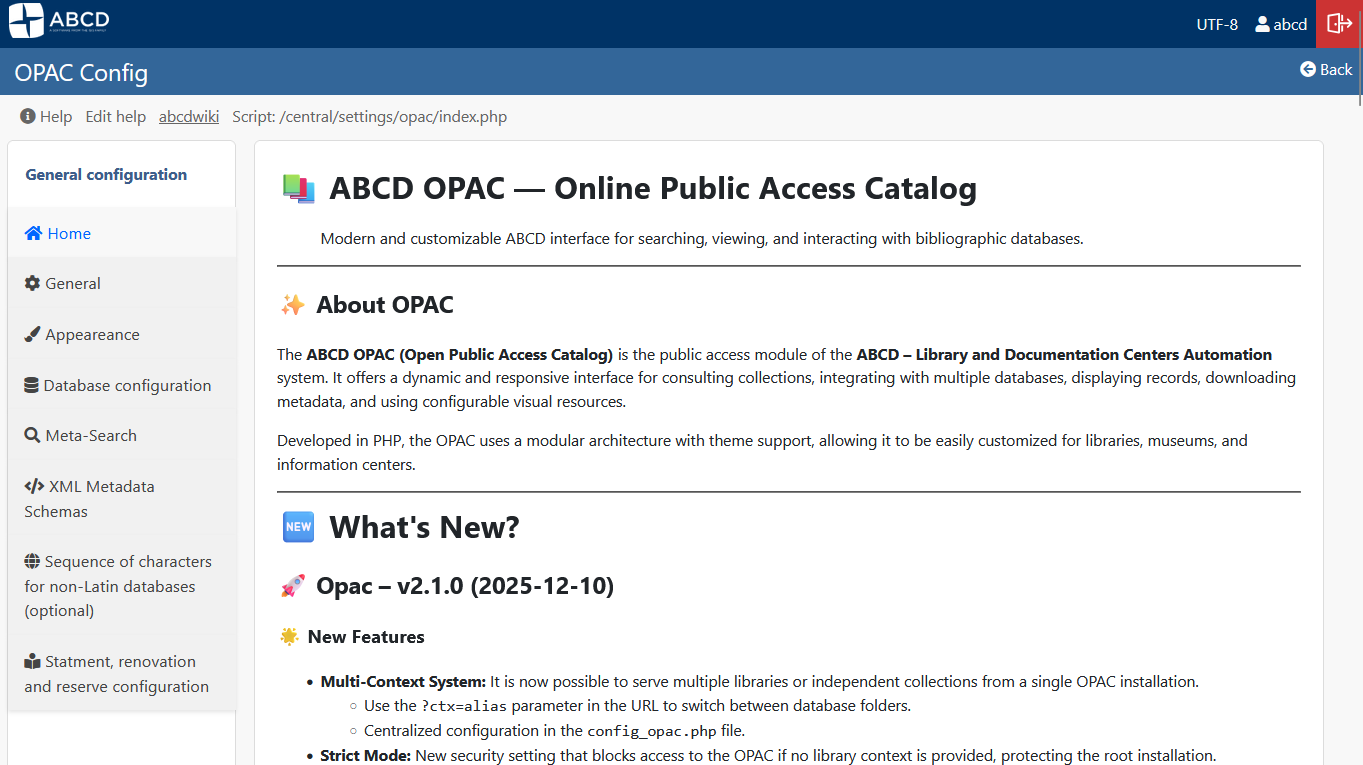Click the paintbrush icon beside Appeareance

(31, 334)
